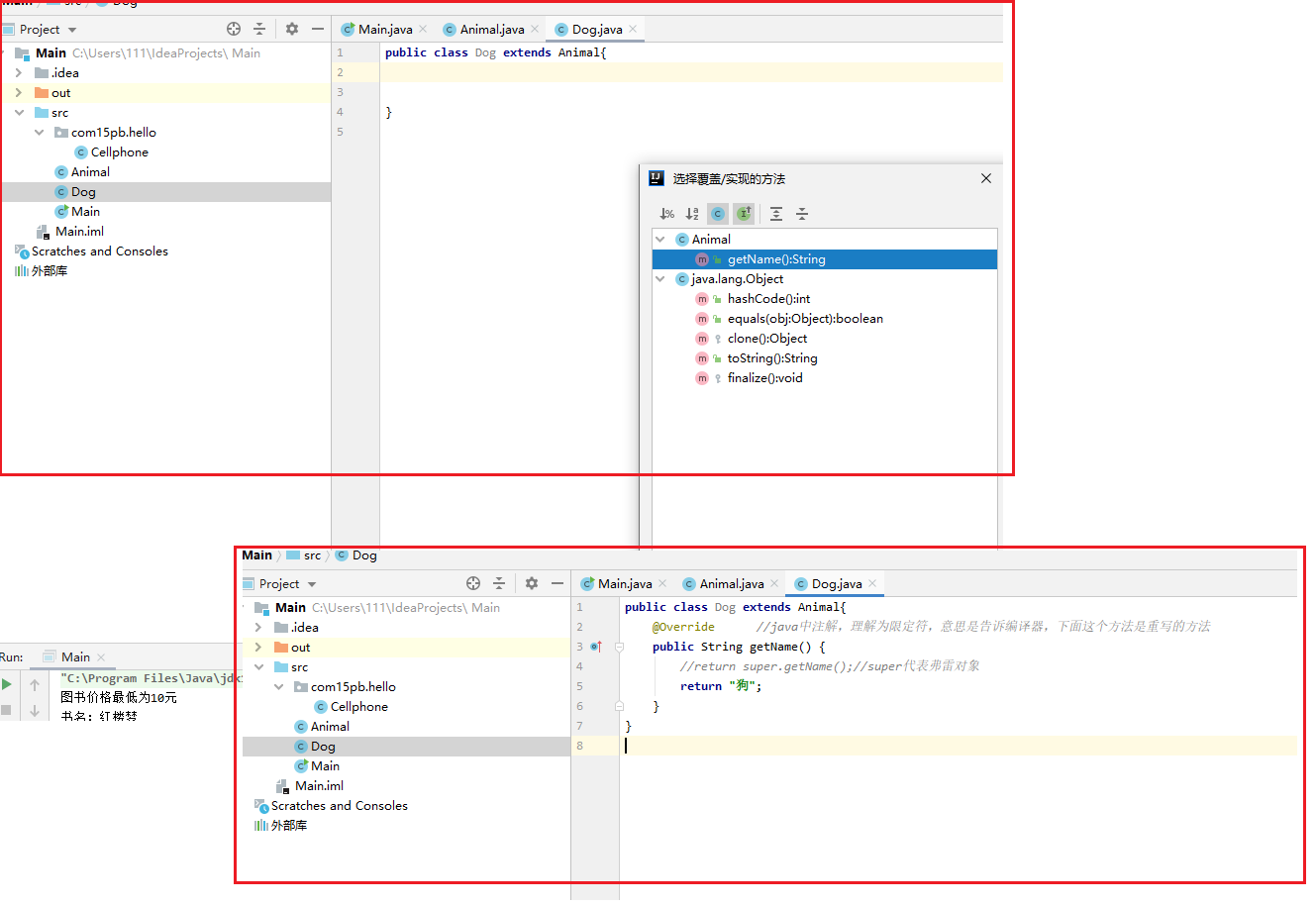Viewport: 1316px width, 906px height.
Task: Click the @Override annotation in lower editor
Action: [683, 627]
